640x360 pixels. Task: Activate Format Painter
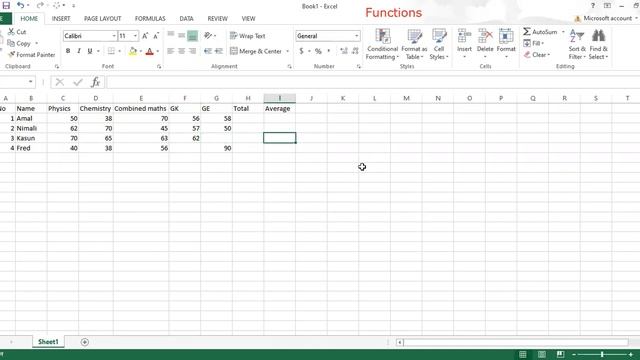pyautogui.click(x=31, y=55)
